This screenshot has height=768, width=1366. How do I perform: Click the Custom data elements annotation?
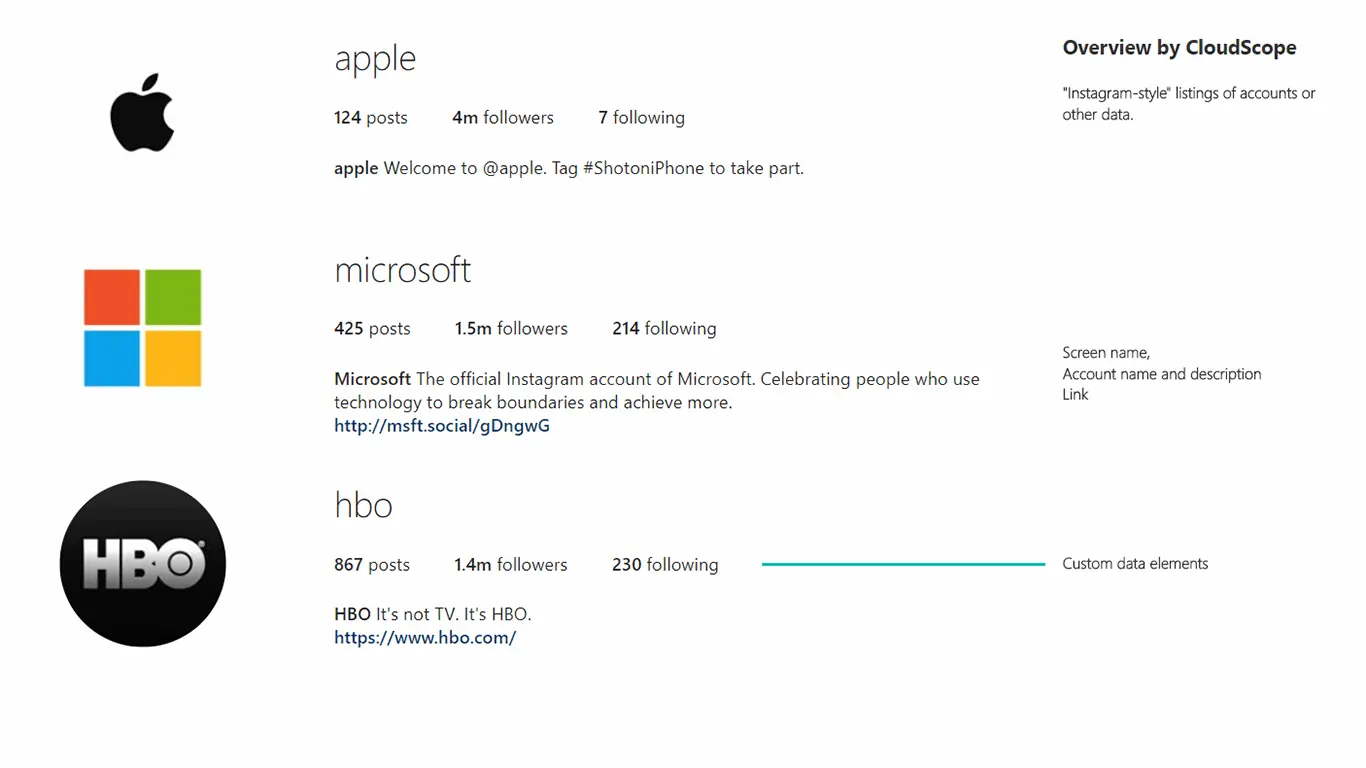point(1135,564)
